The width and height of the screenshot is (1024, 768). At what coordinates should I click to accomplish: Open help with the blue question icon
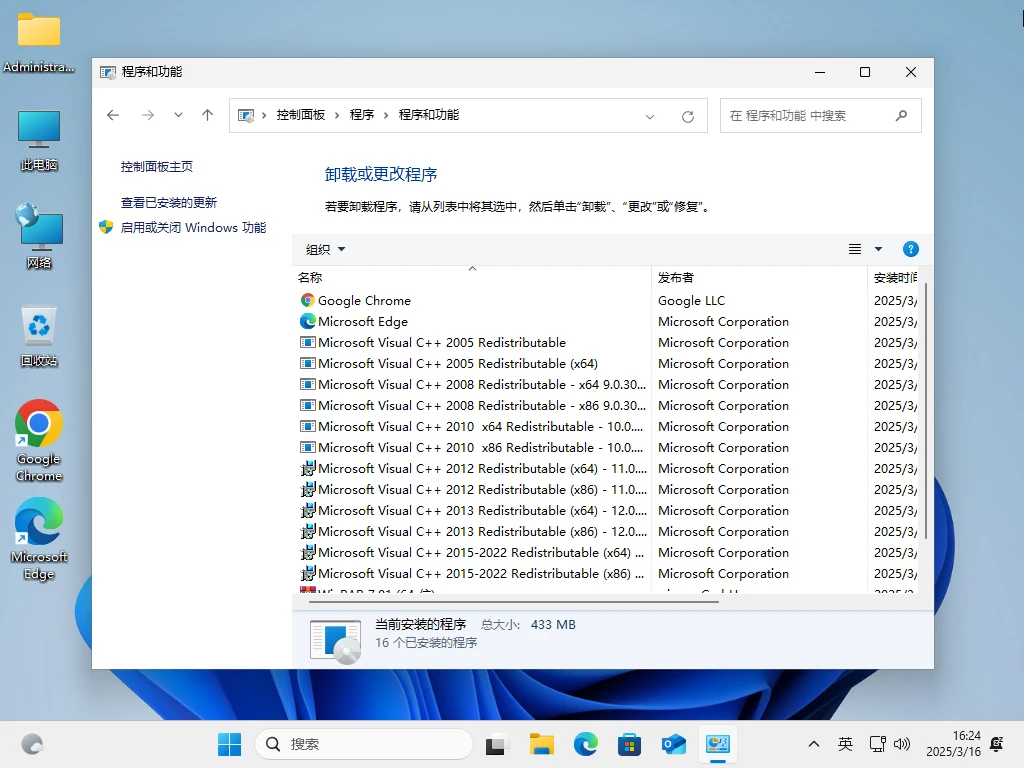910,249
